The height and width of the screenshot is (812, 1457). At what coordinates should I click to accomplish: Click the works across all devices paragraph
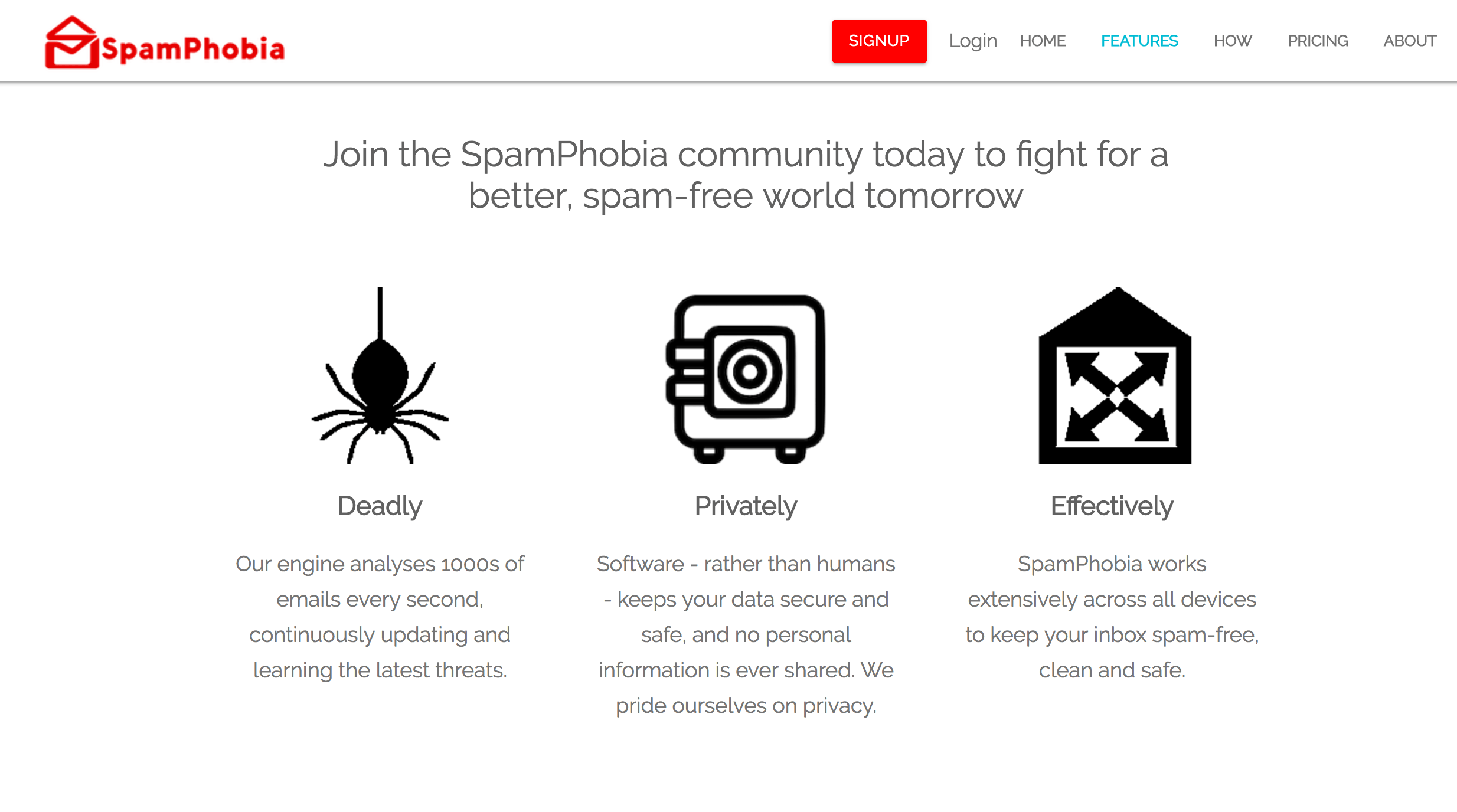1112,617
